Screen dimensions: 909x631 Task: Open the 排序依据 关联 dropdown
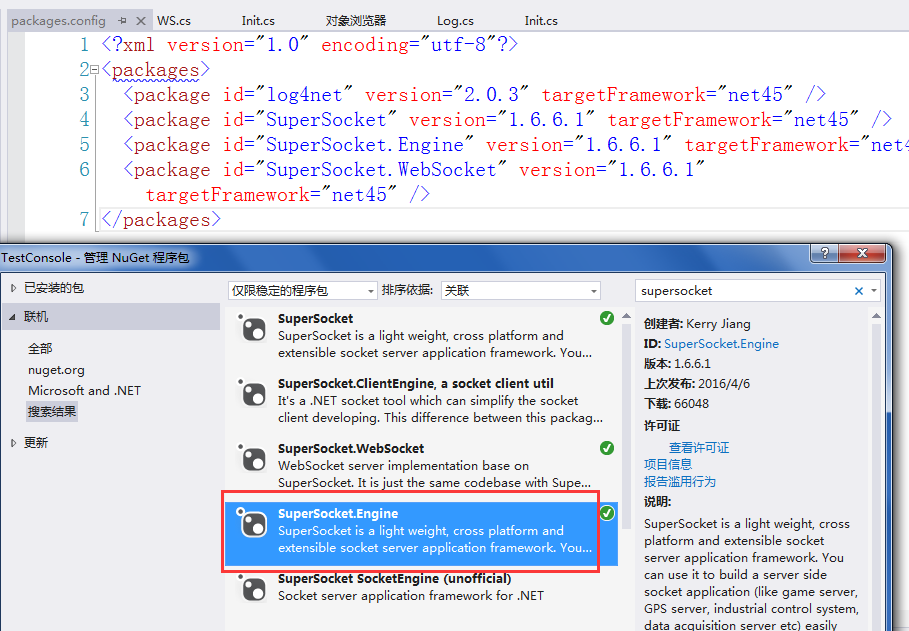[521, 291]
